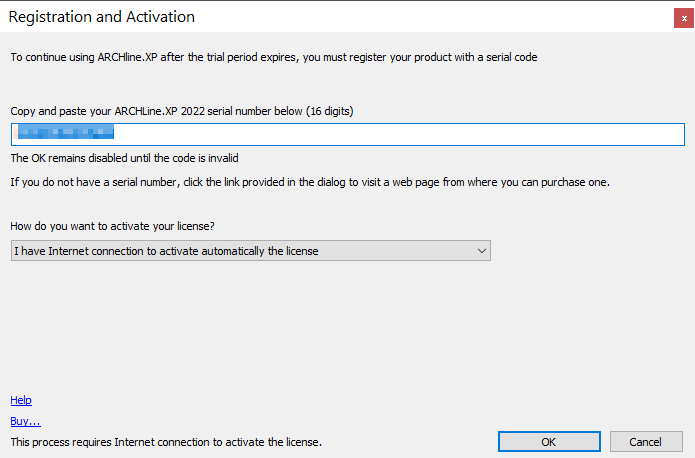Open the Help link
This screenshot has height=458, width=695.
(21, 400)
